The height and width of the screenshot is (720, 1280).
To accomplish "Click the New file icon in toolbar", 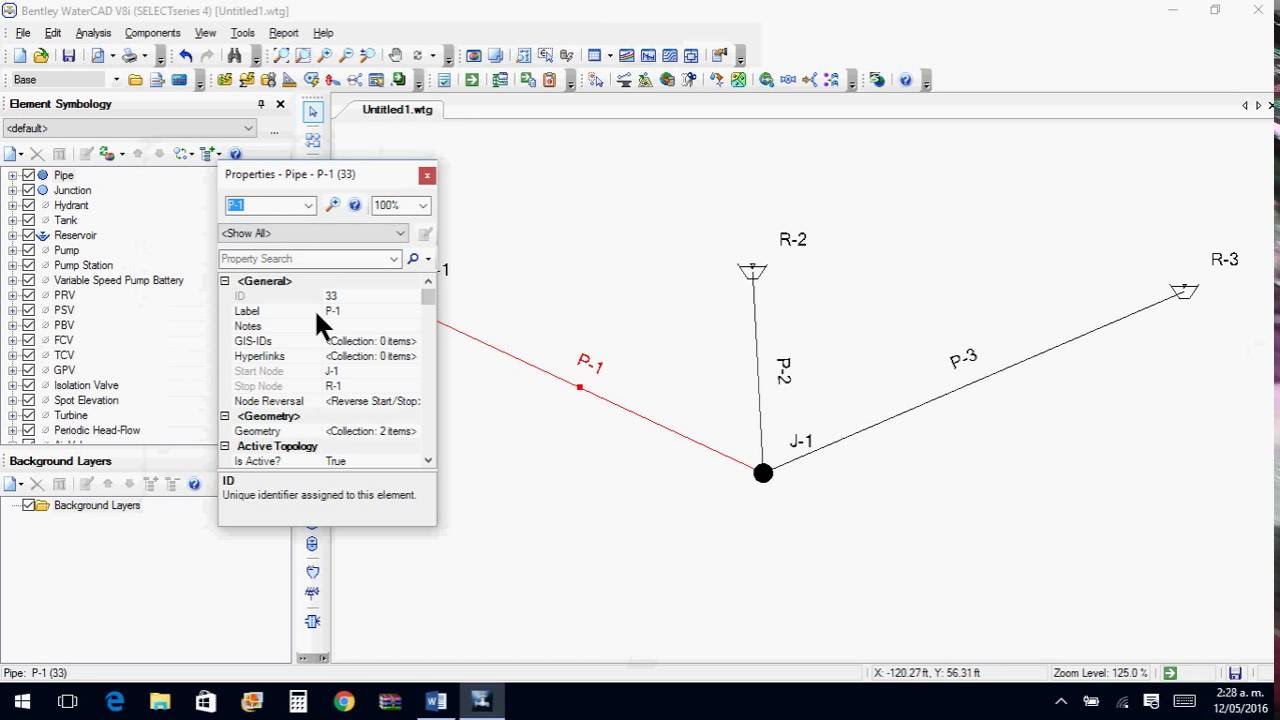I will pos(19,56).
